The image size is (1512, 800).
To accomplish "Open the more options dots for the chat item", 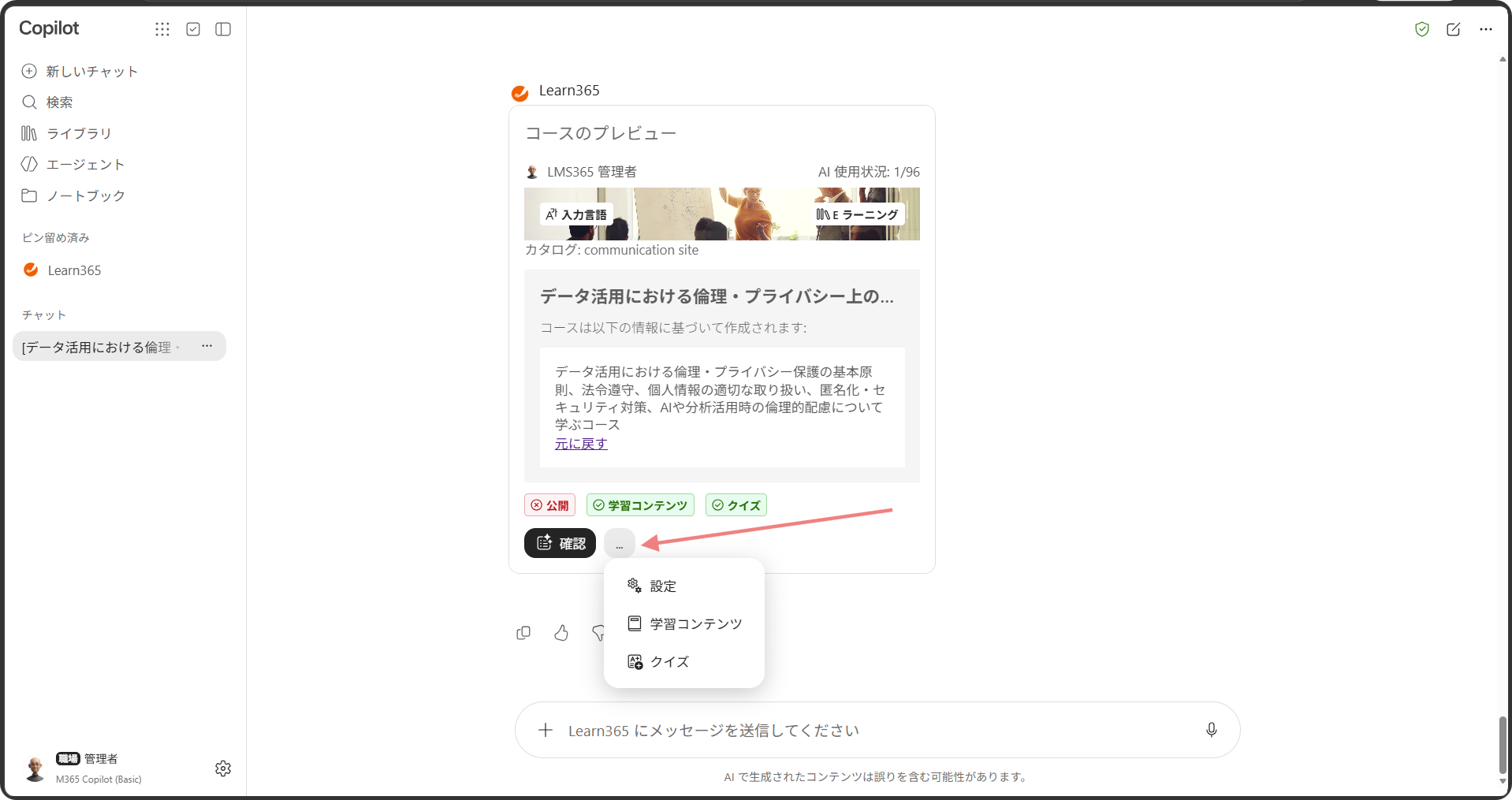I will click(x=207, y=346).
